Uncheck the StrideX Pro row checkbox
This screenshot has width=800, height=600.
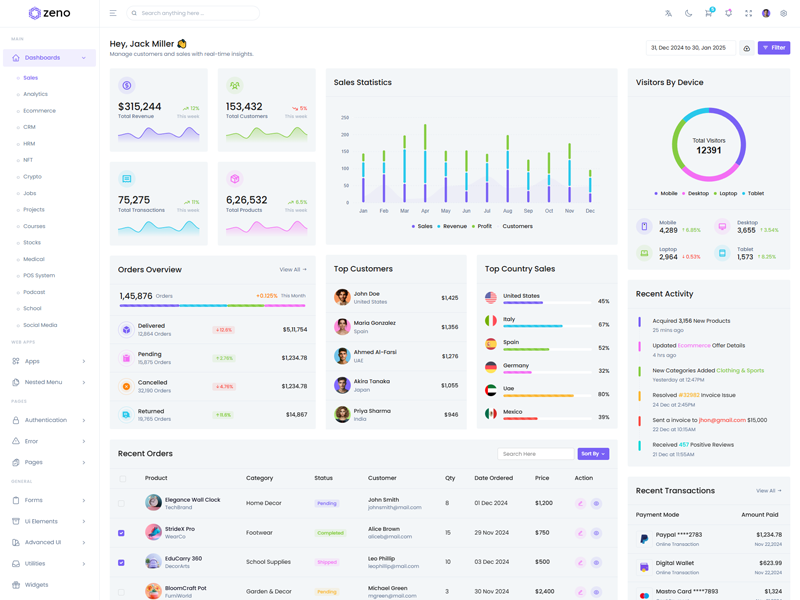(x=122, y=533)
